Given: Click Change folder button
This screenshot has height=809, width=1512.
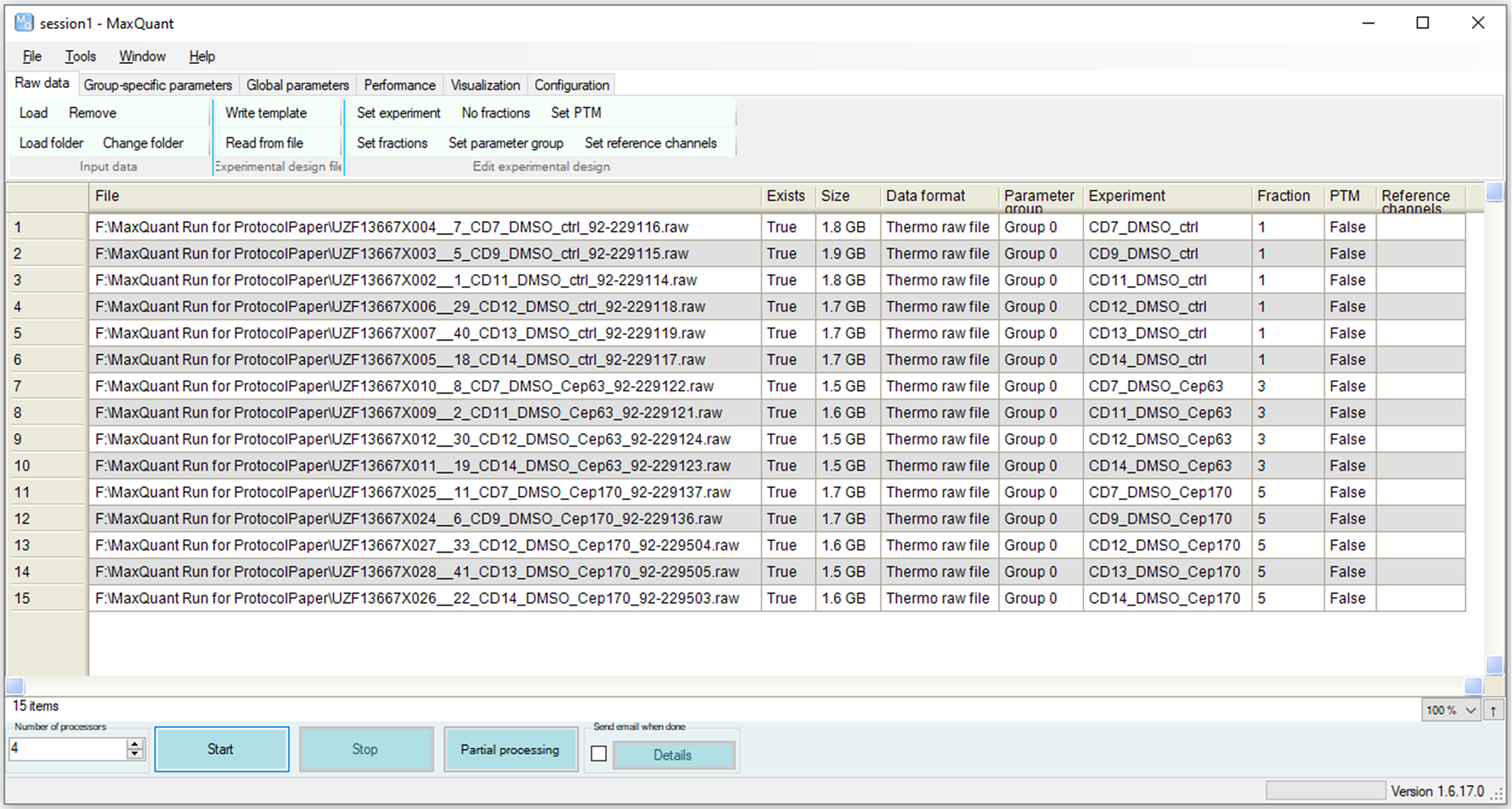Looking at the screenshot, I should tap(143, 143).
